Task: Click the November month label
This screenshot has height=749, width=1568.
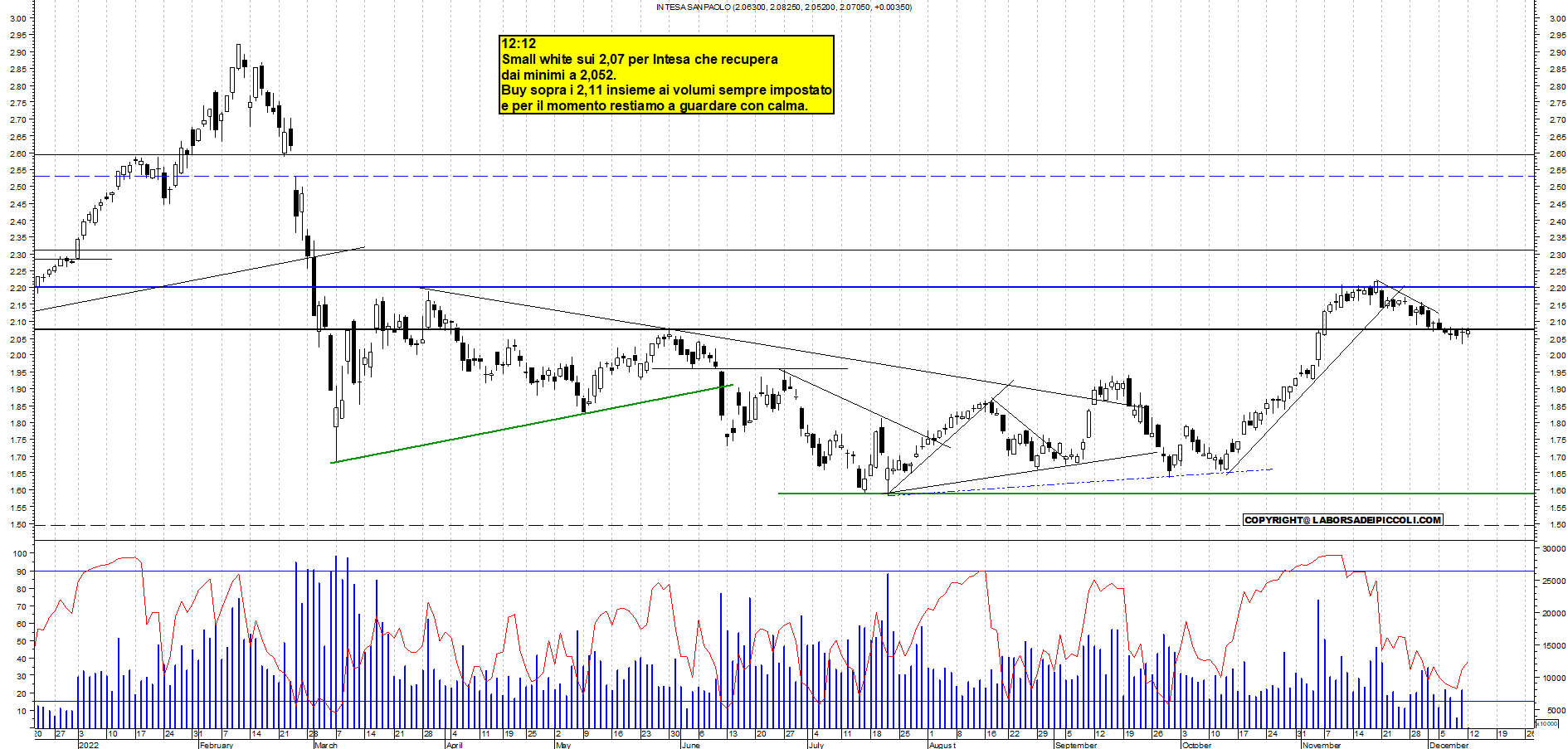Action: pyautogui.click(x=1322, y=745)
